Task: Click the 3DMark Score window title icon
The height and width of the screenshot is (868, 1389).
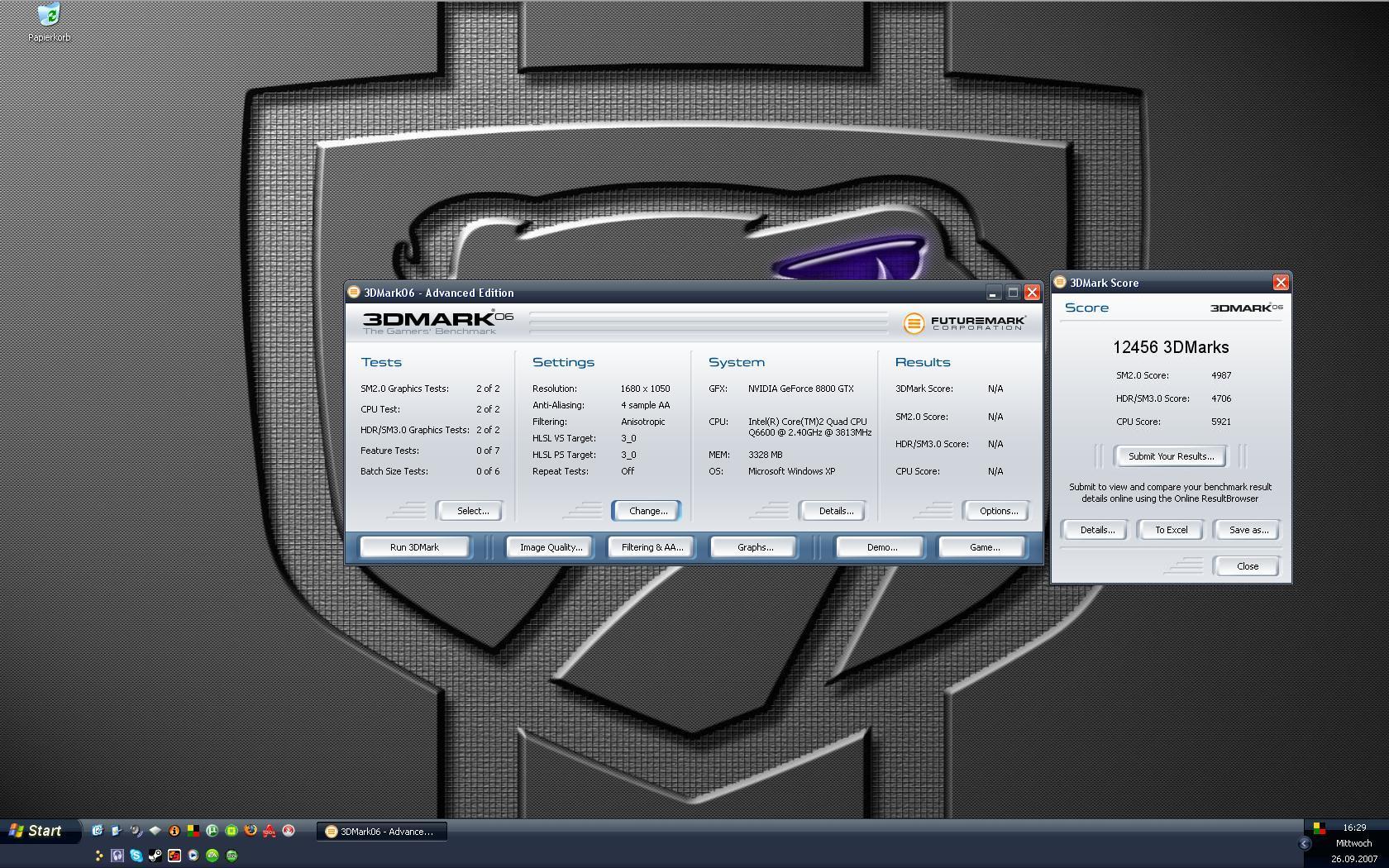Action: tap(1060, 282)
